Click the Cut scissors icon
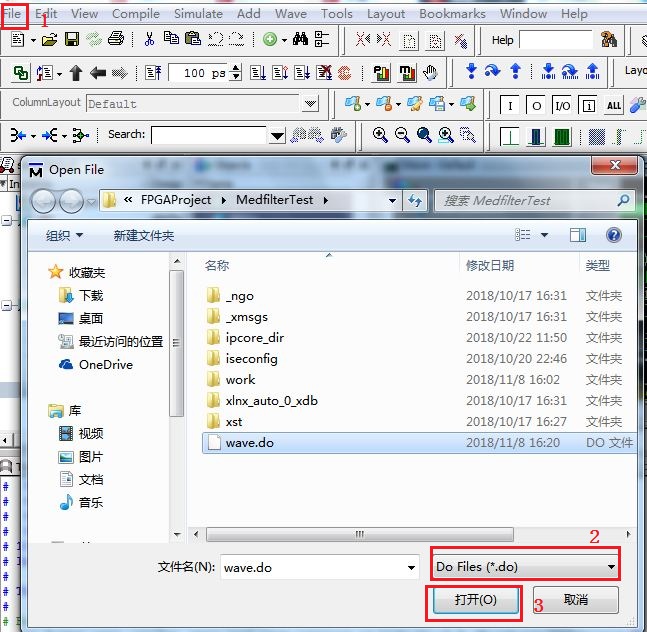Viewport: 647px width, 632px height. (149, 39)
